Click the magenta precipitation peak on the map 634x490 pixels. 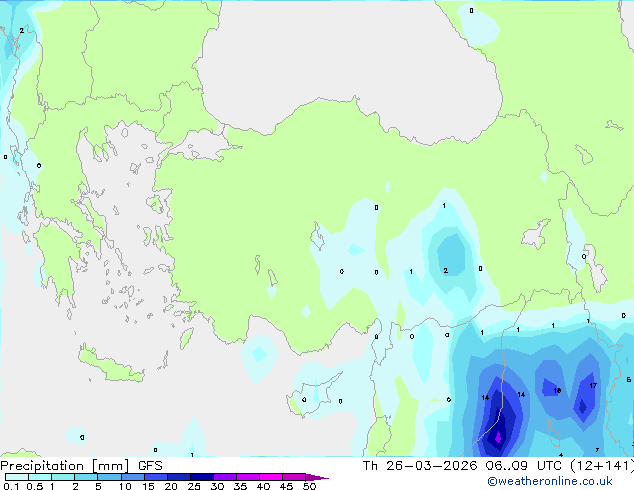[498, 437]
